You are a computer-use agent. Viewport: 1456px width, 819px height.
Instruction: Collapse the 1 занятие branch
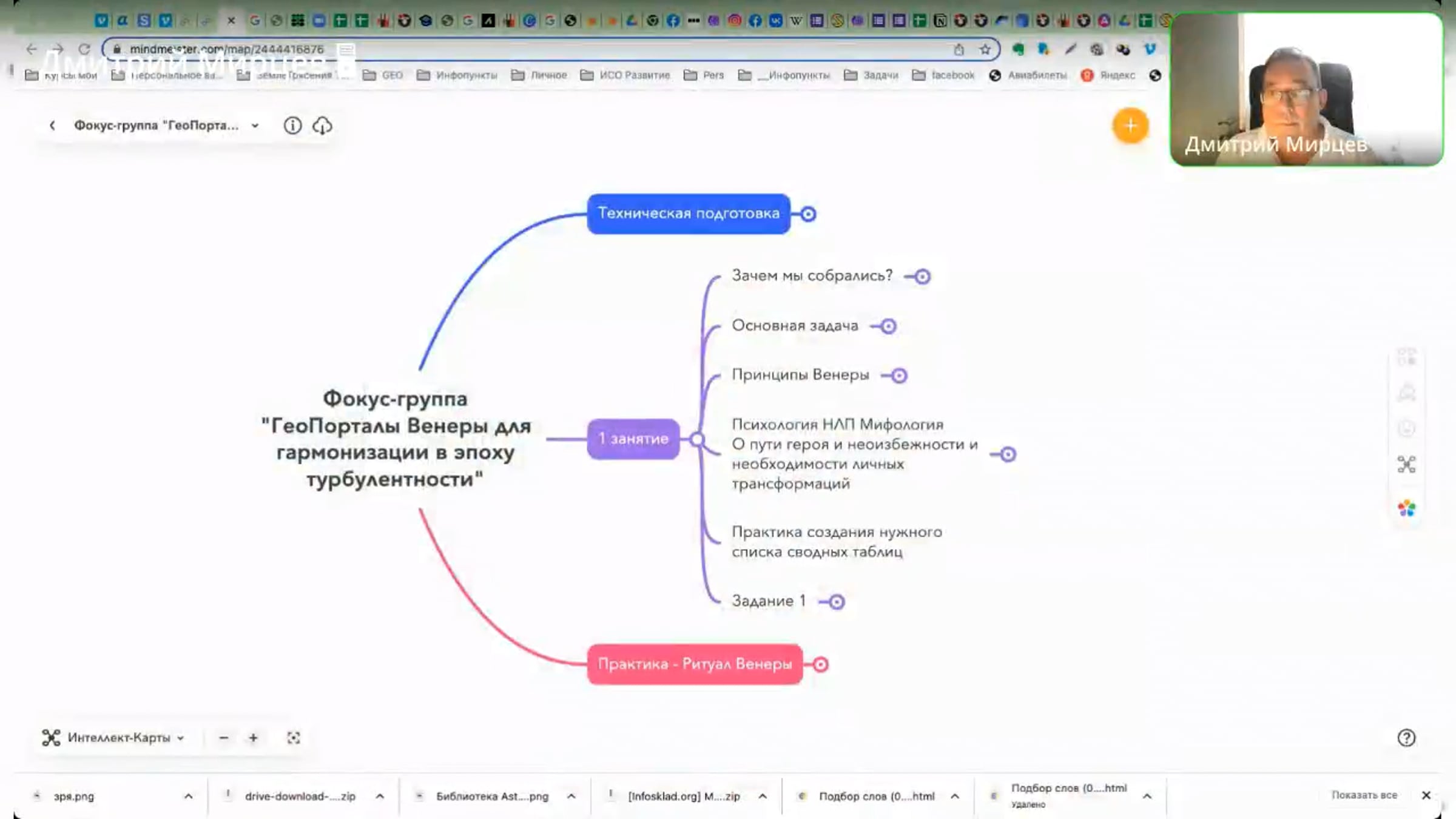pyautogui.click(x=697, y=439)
